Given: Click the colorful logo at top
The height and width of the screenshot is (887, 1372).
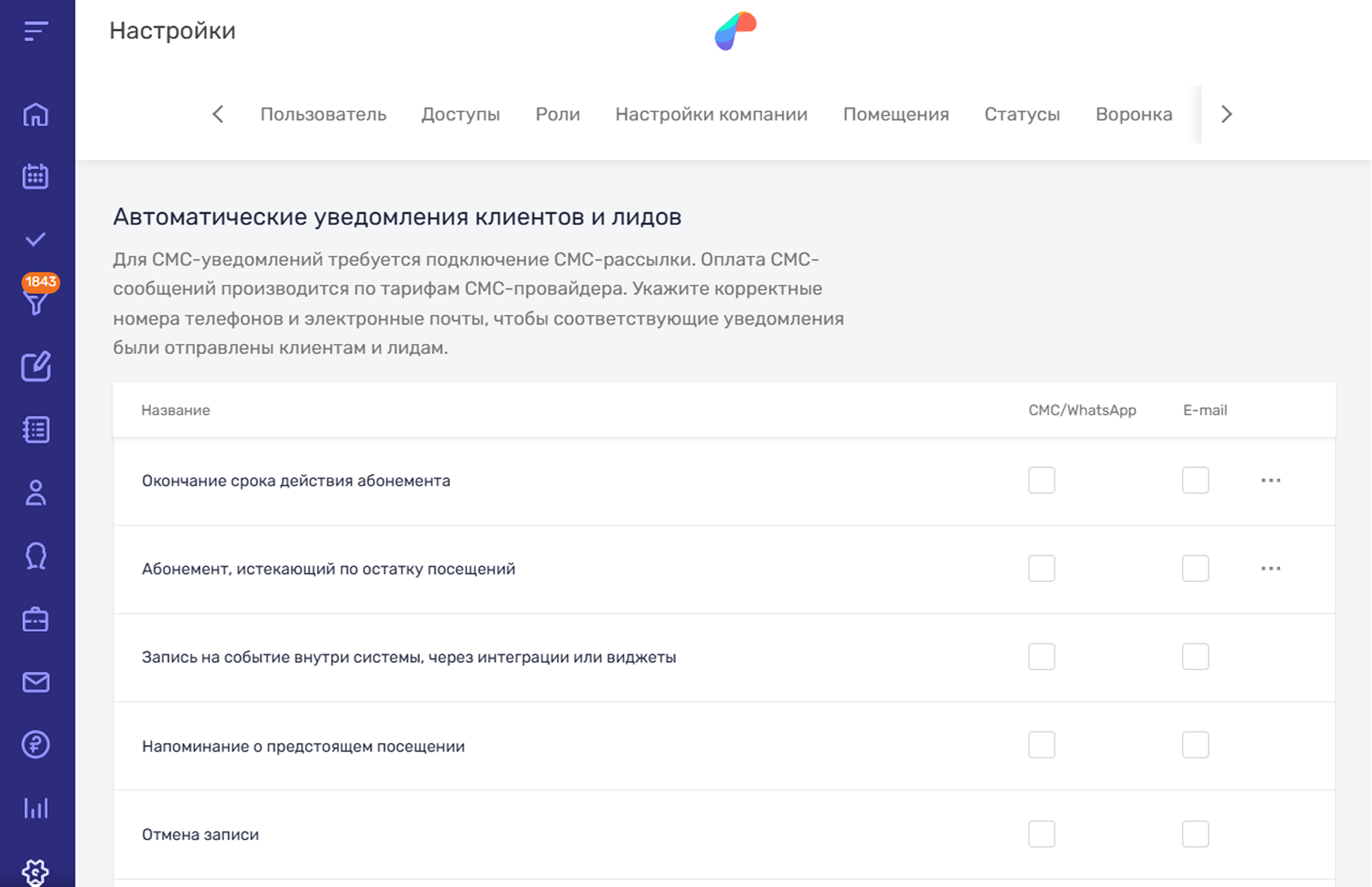Looking at the screenshot, I should pos(735,31).
